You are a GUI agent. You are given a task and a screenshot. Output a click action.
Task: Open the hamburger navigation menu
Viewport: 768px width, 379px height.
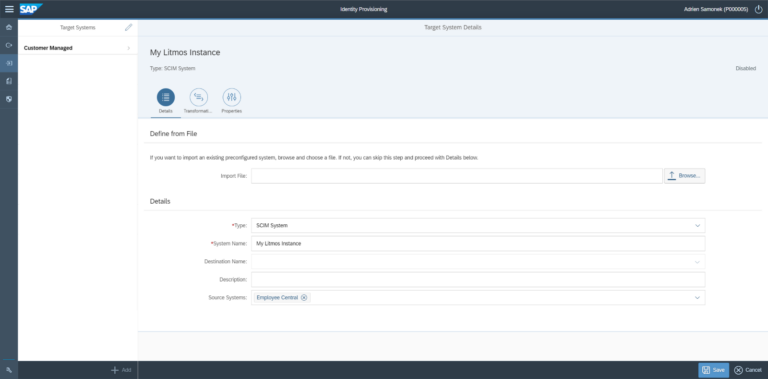click(9, 9)
